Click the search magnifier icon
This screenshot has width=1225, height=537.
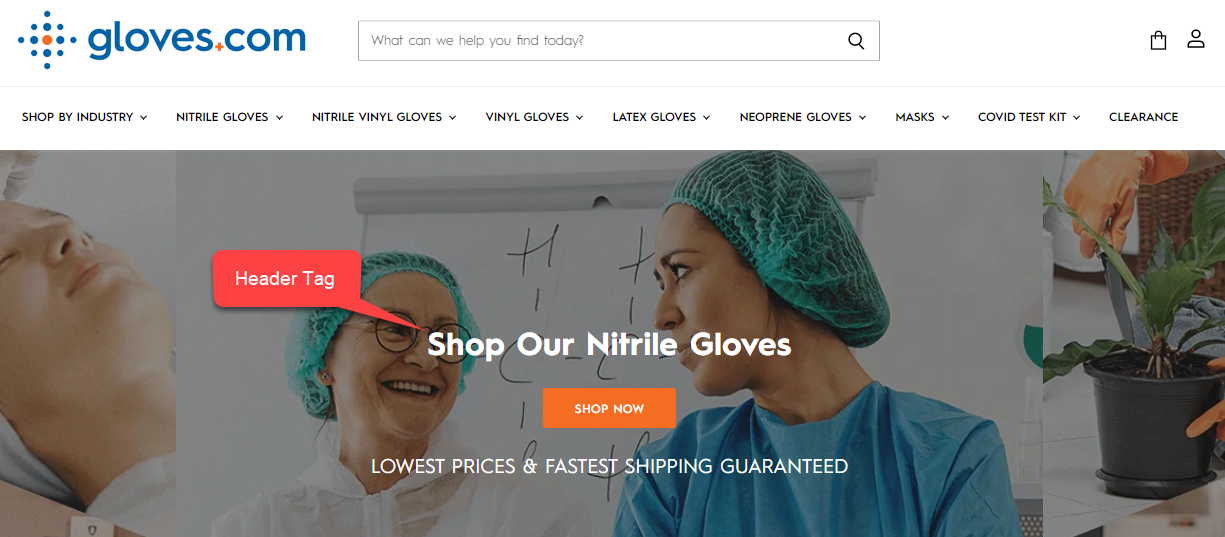[856, 41]
